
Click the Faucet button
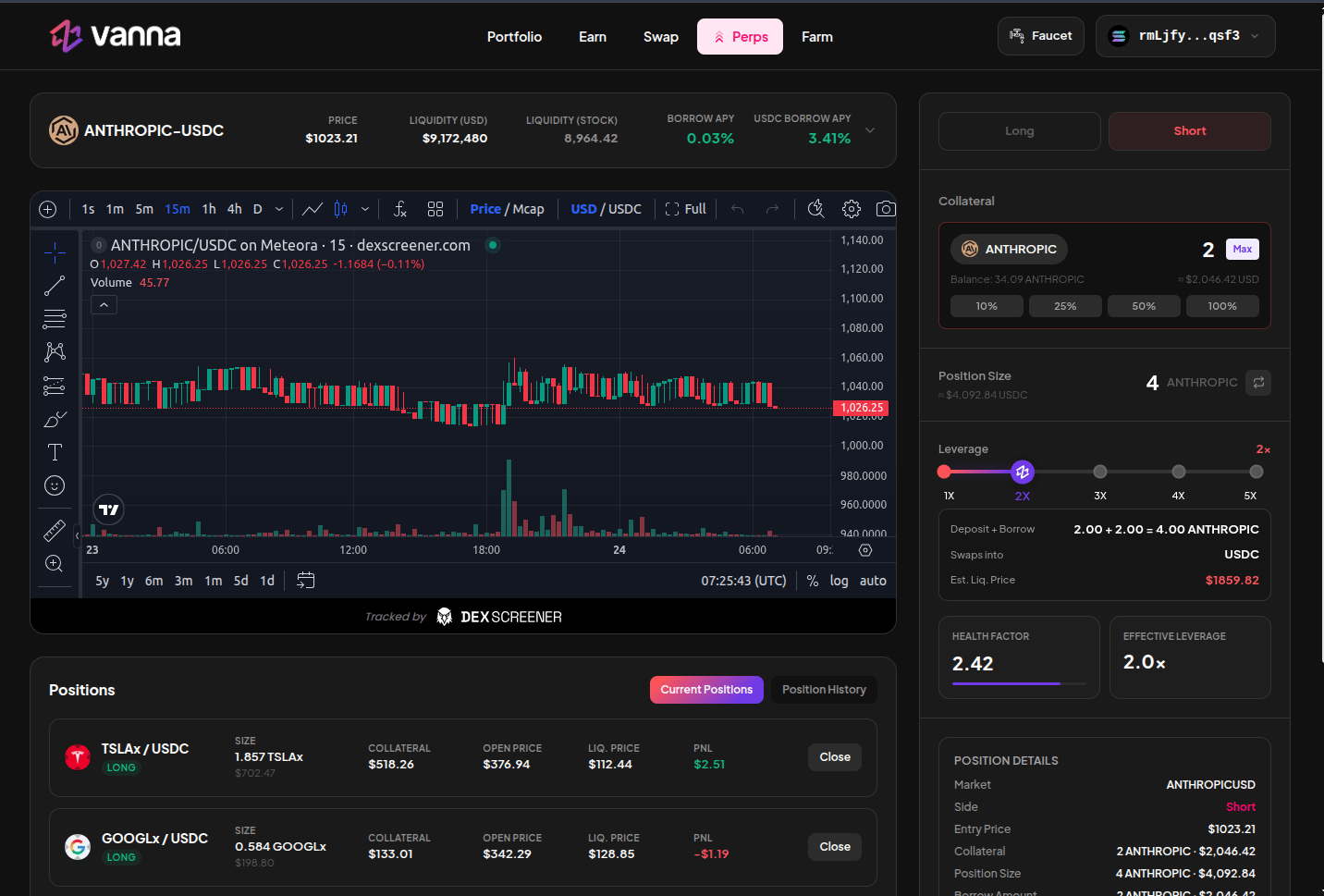(x=1041, y=36)
